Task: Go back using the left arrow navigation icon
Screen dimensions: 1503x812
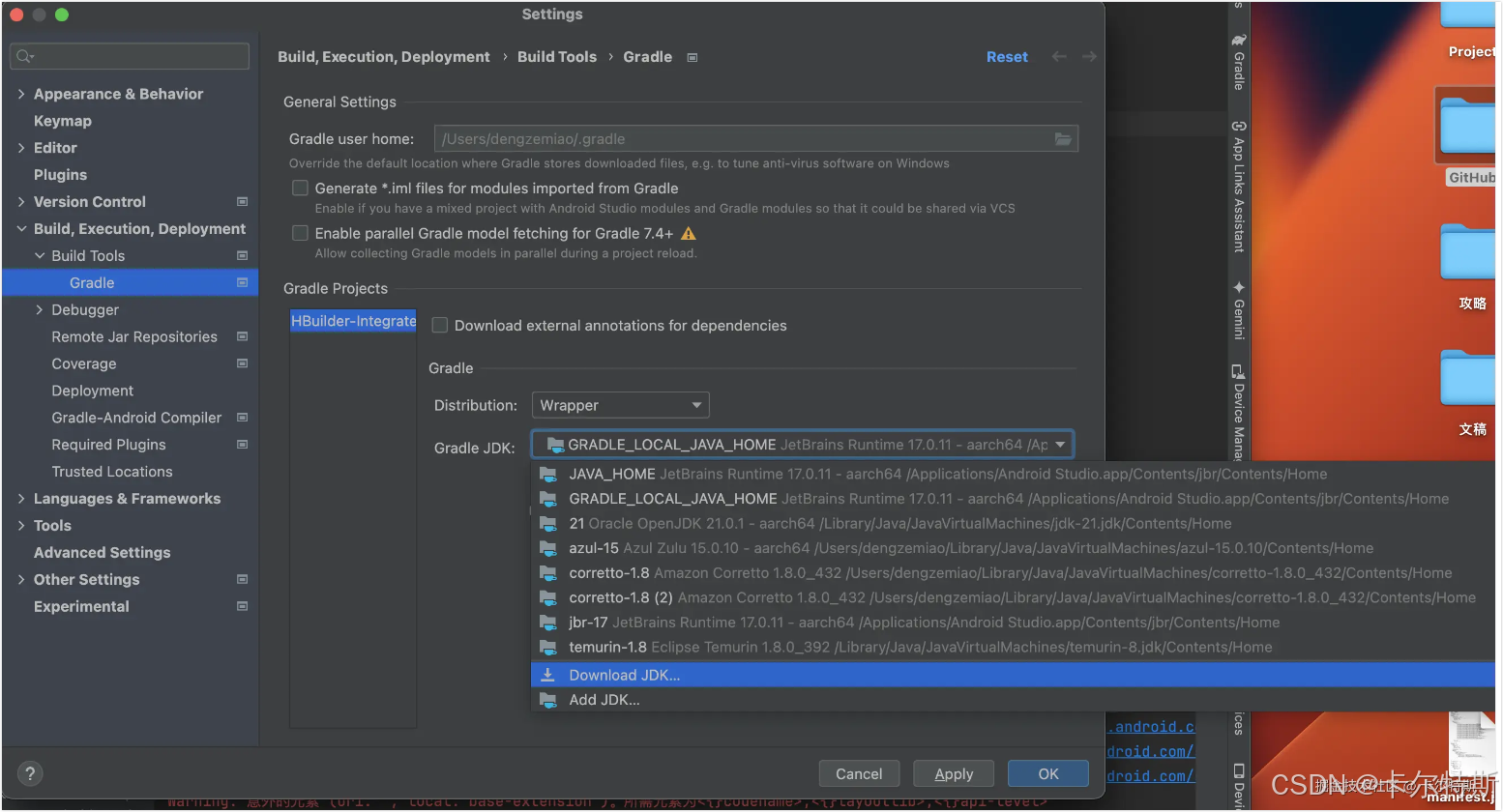Action: tap(1059, 57)
